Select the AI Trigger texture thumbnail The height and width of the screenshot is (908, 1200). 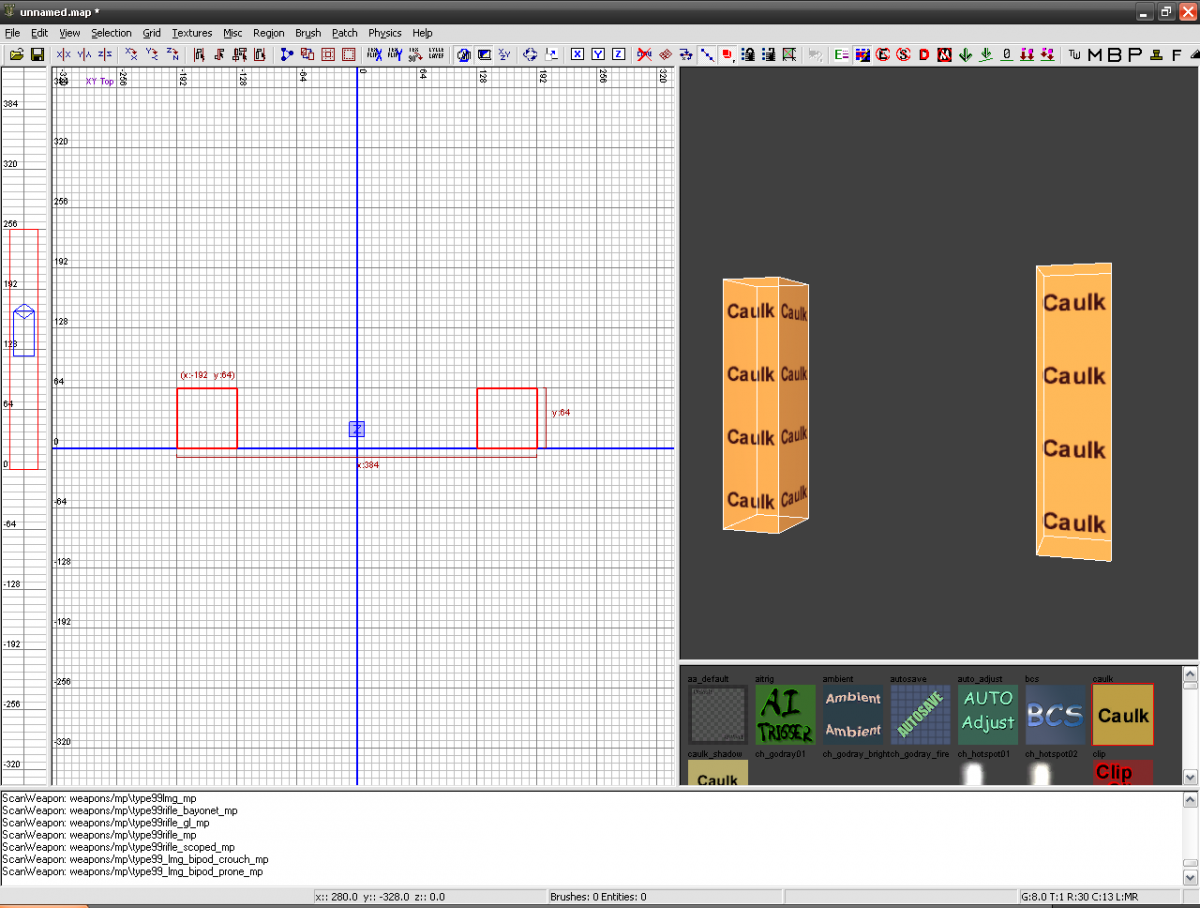[784, 714]
